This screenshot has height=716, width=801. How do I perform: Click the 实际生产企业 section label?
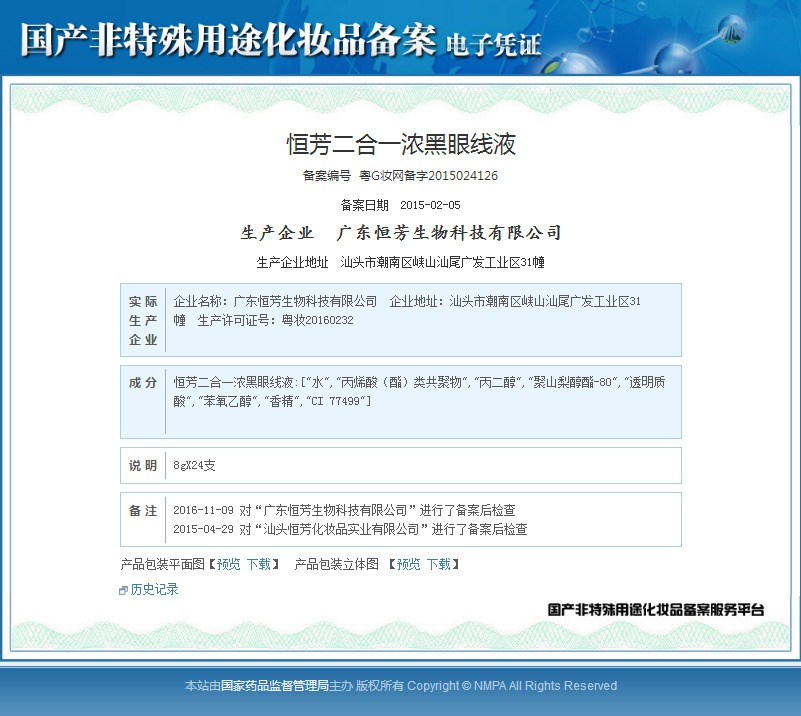tap(143, 320)
